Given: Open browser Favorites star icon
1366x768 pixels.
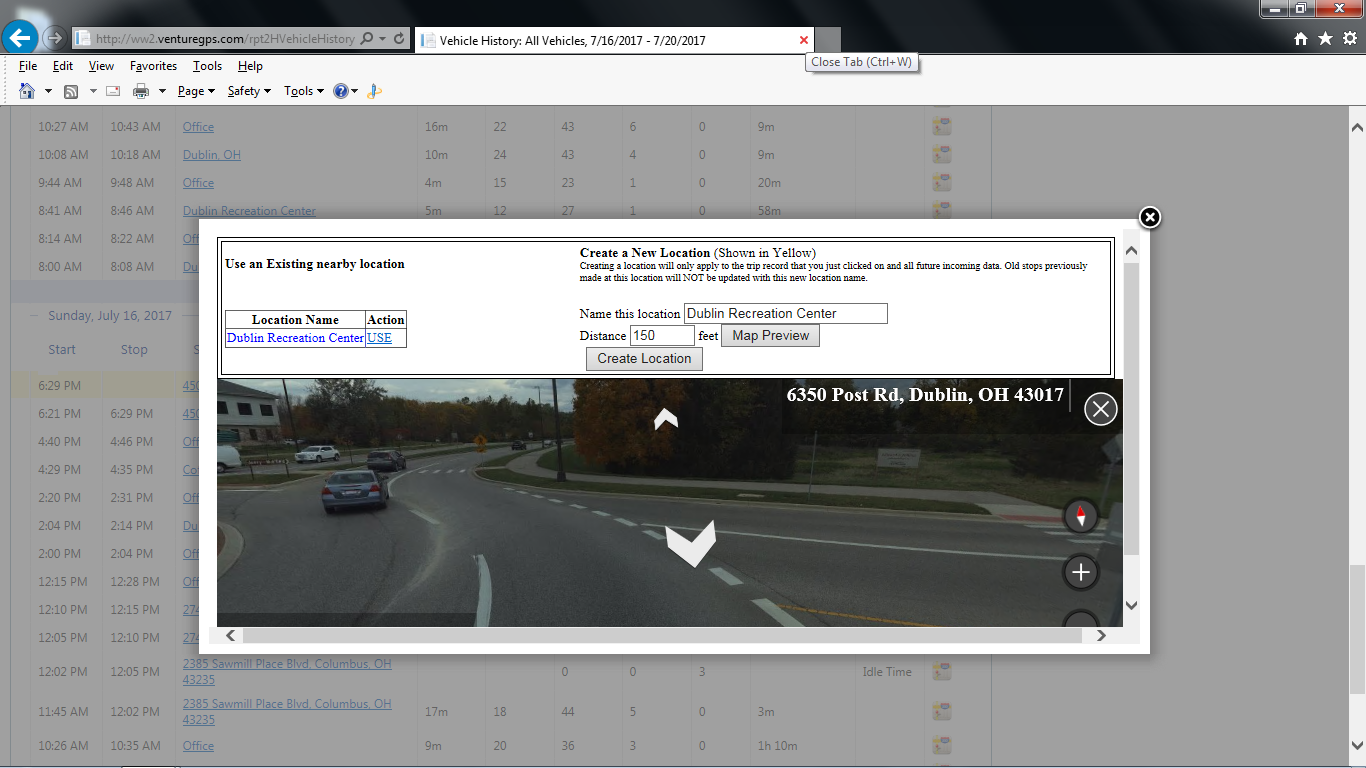Looking at the screenshot, I should (1325, 38).
